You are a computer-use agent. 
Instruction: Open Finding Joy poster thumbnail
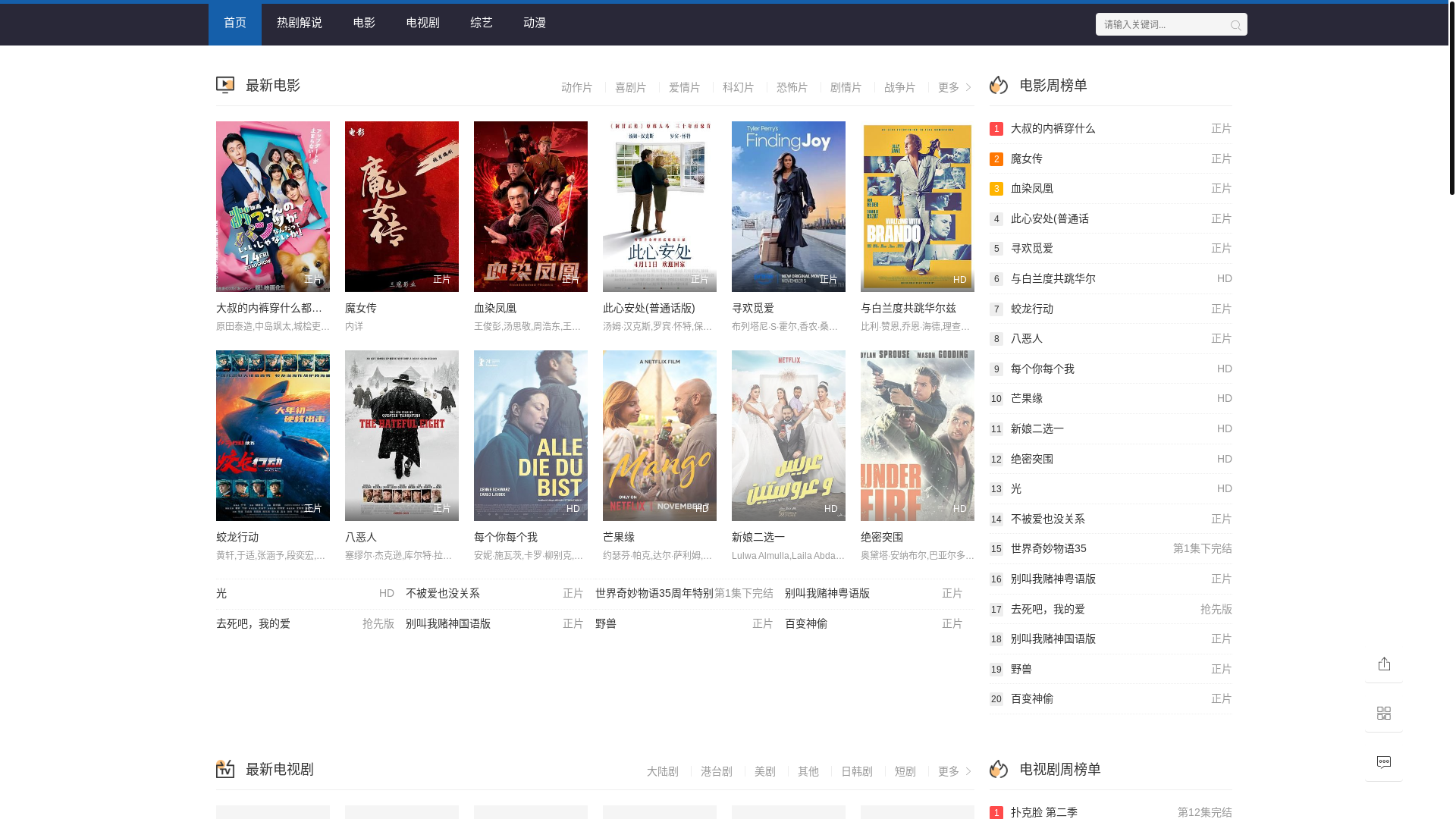pyautogui.click(x=789, y=206)
